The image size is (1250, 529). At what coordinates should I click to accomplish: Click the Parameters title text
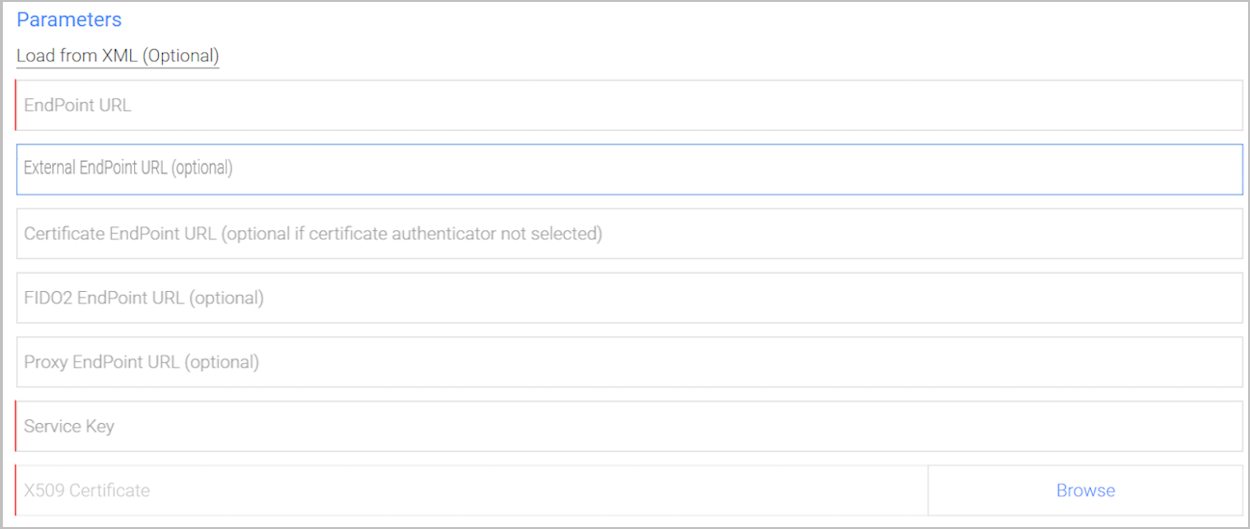tap(69, 20)
